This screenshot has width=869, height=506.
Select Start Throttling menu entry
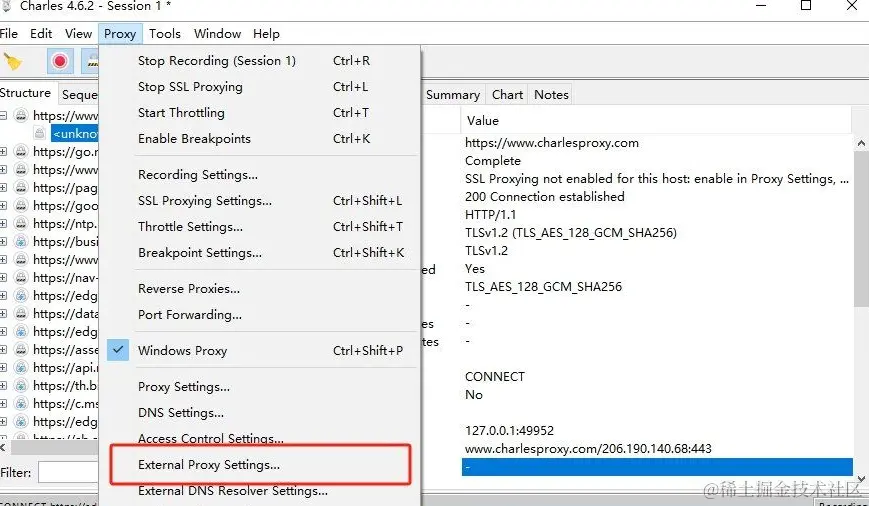pyautogui.click(x=261, y=113)
